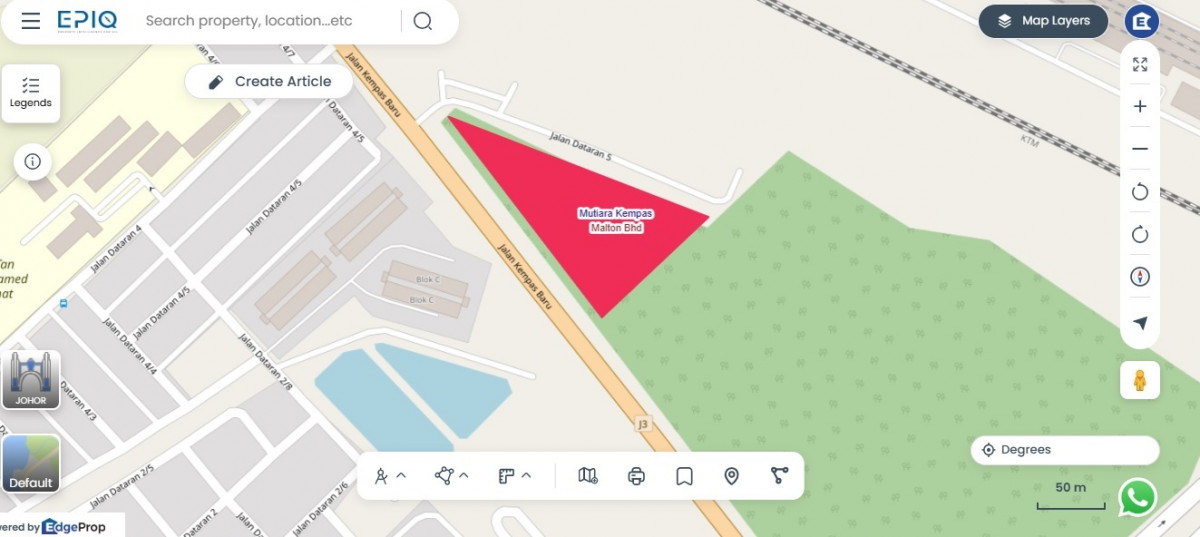Select the location pin tool

(x=732, y=476)
